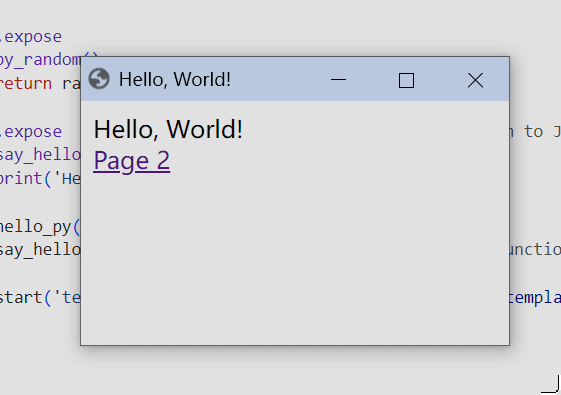Maximize the Hello, World! window
This screenshot has height=395, width=561.
(406, 80)
